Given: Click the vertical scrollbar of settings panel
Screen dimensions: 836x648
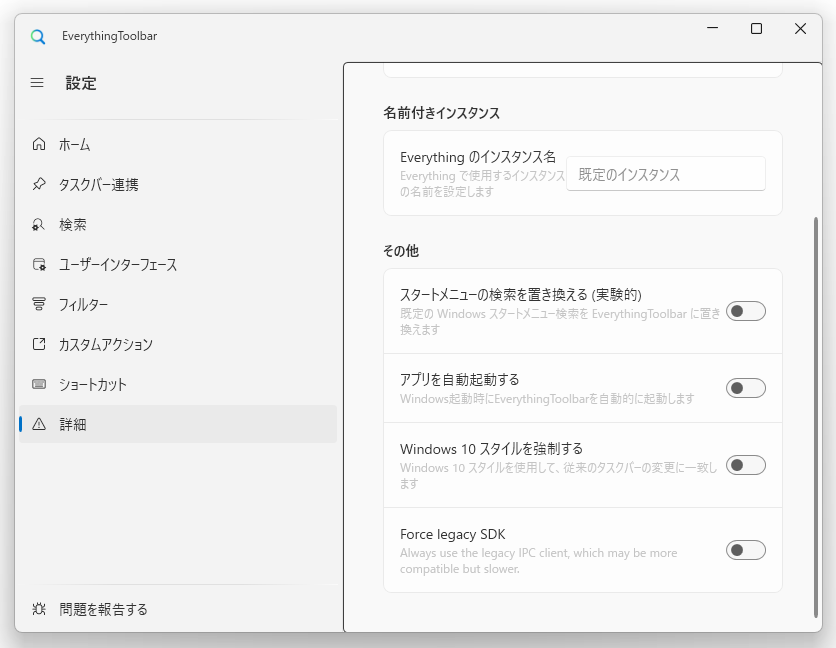Looking at the screenshot, I should [816, 417].
